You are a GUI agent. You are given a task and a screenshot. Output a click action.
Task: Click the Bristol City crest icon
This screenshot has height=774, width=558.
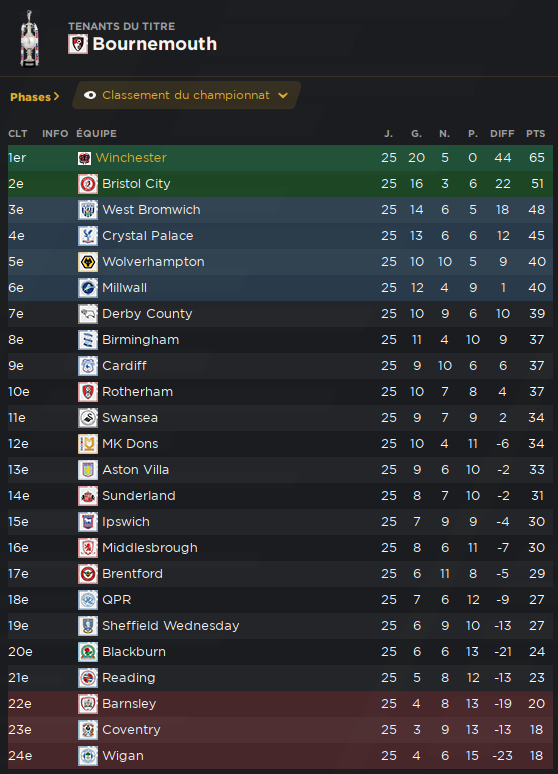pos(88,184)
